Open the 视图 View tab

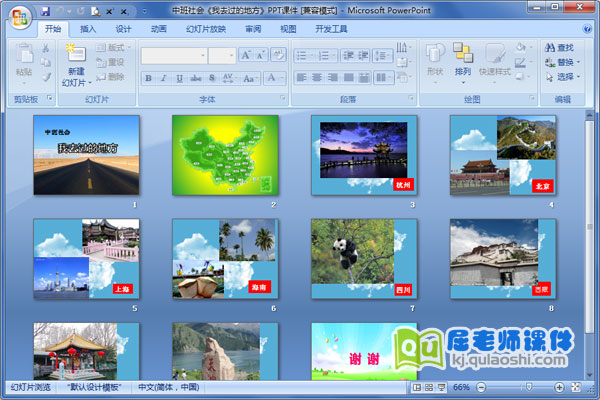tap(288, 29)
